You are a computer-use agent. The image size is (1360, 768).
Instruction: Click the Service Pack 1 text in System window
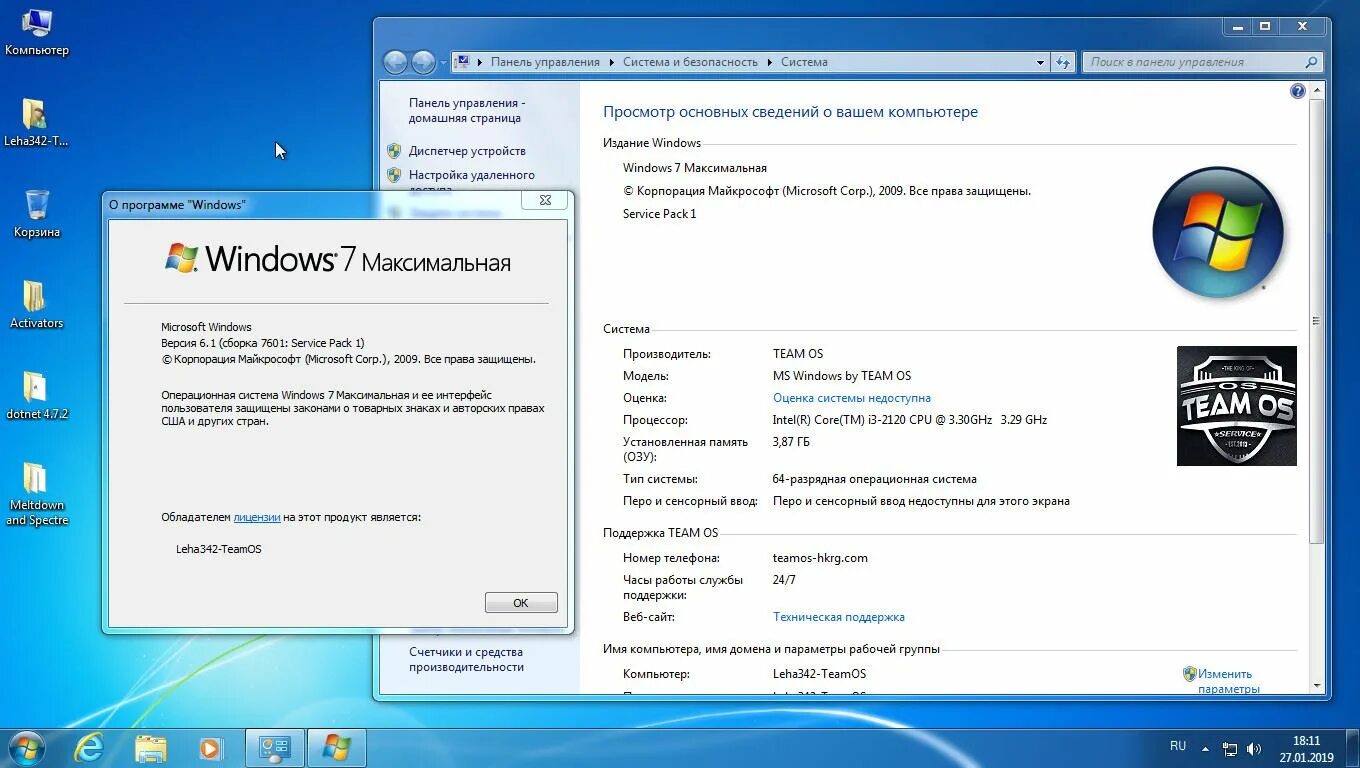pos(659,214)
